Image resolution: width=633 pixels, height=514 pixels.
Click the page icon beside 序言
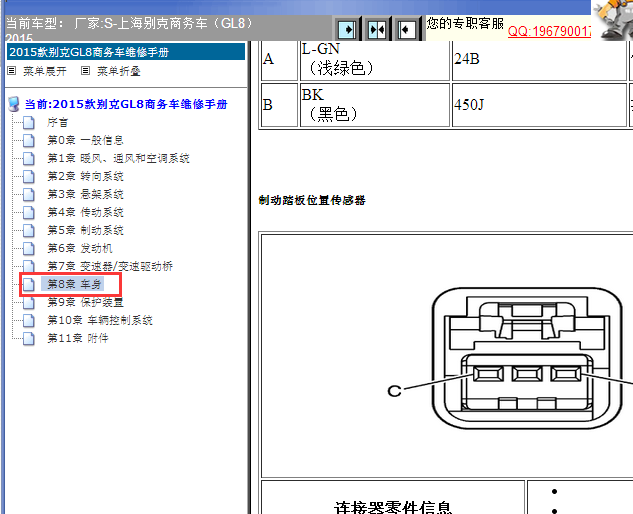point(29,122)
